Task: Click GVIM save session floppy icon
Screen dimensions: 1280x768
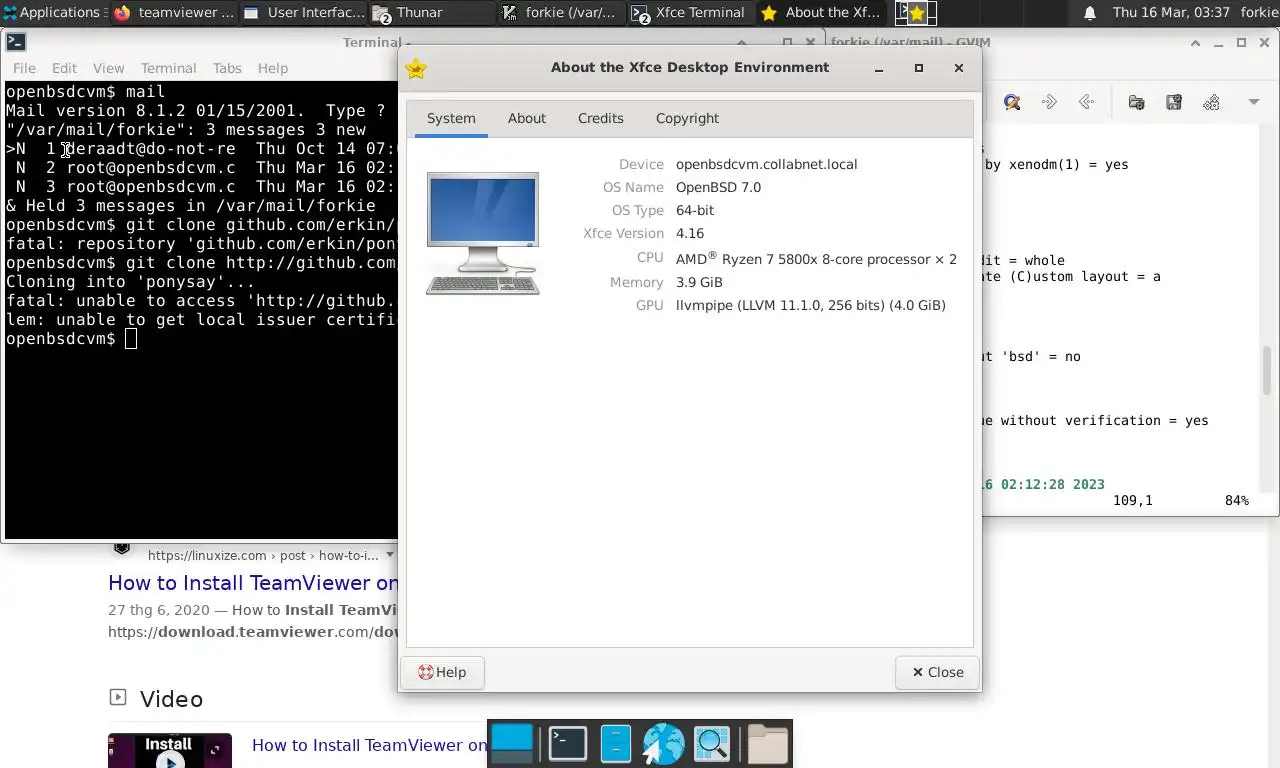Action: pyautogui.click(x=1174, y=102)
